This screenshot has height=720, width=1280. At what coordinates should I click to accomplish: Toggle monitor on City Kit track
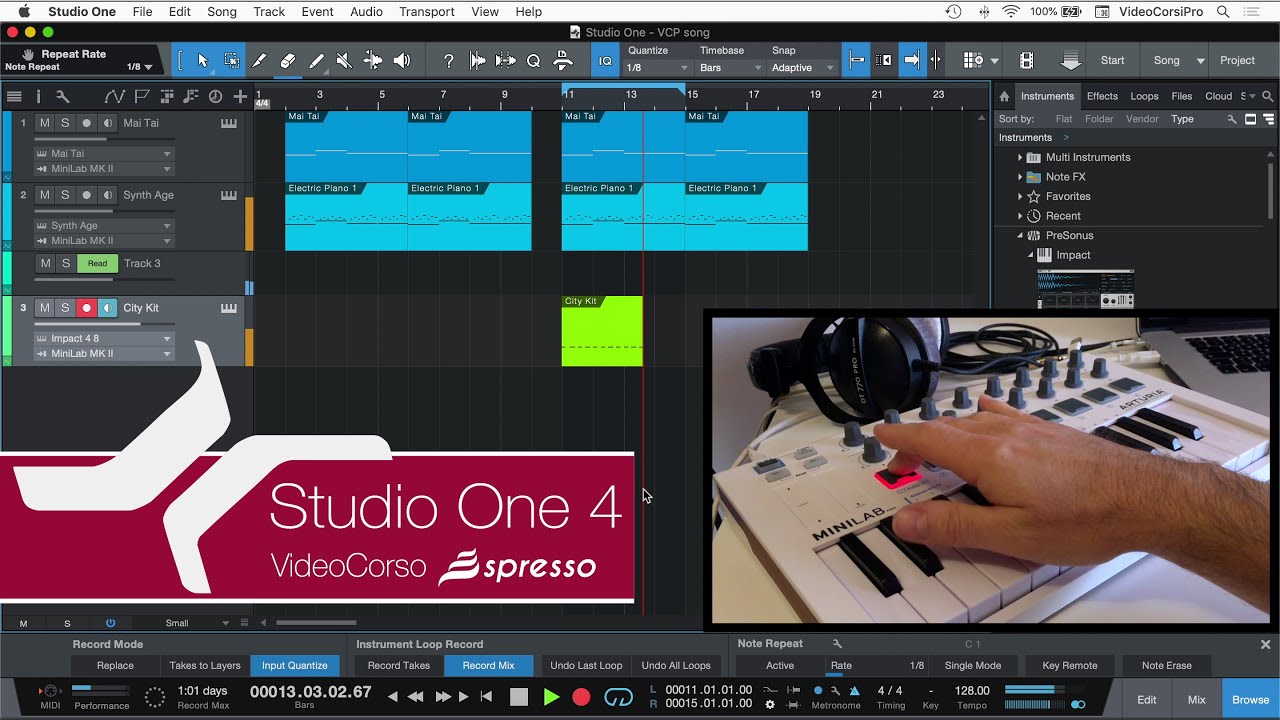click(107, 308)
